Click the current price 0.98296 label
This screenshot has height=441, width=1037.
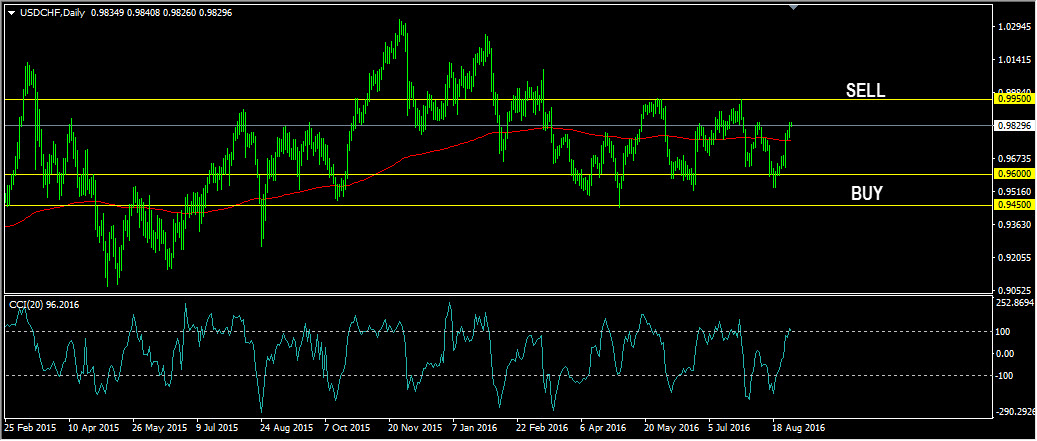click(1014, 126)
